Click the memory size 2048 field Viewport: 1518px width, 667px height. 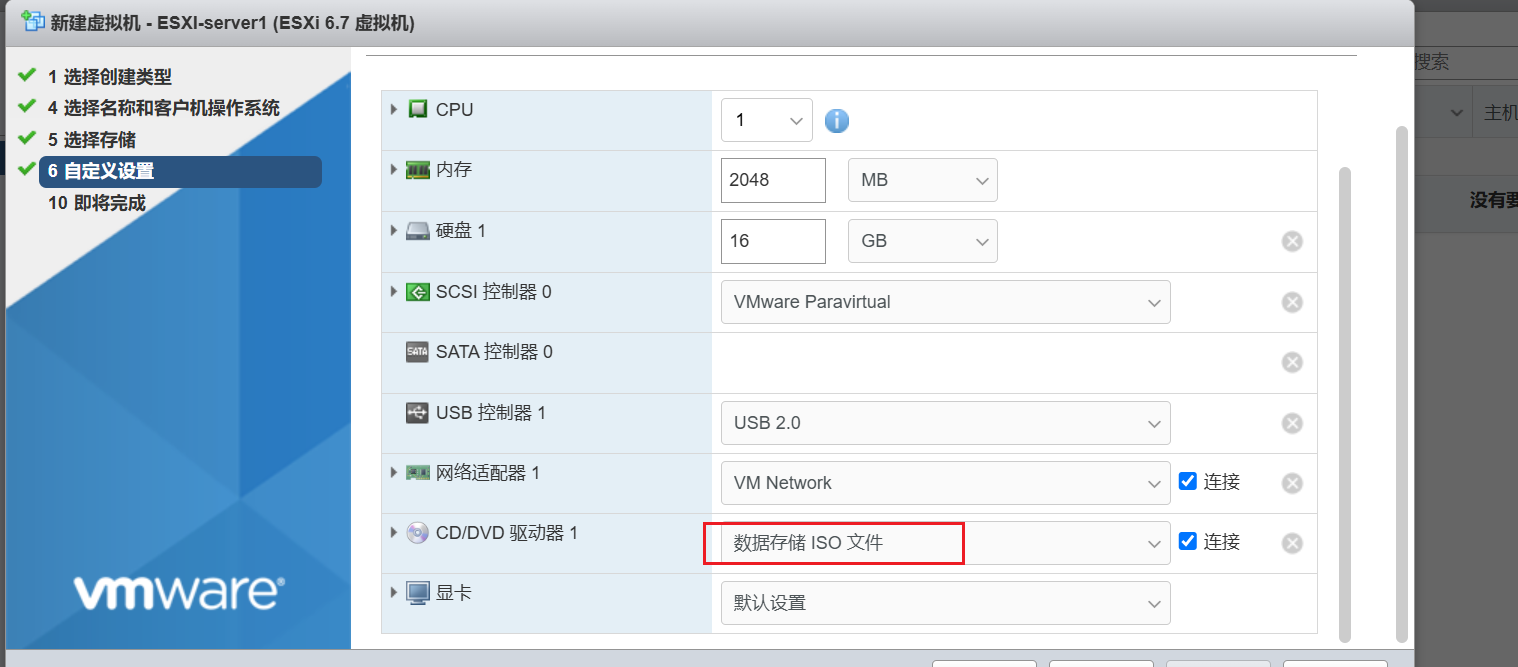pos(773,180)
